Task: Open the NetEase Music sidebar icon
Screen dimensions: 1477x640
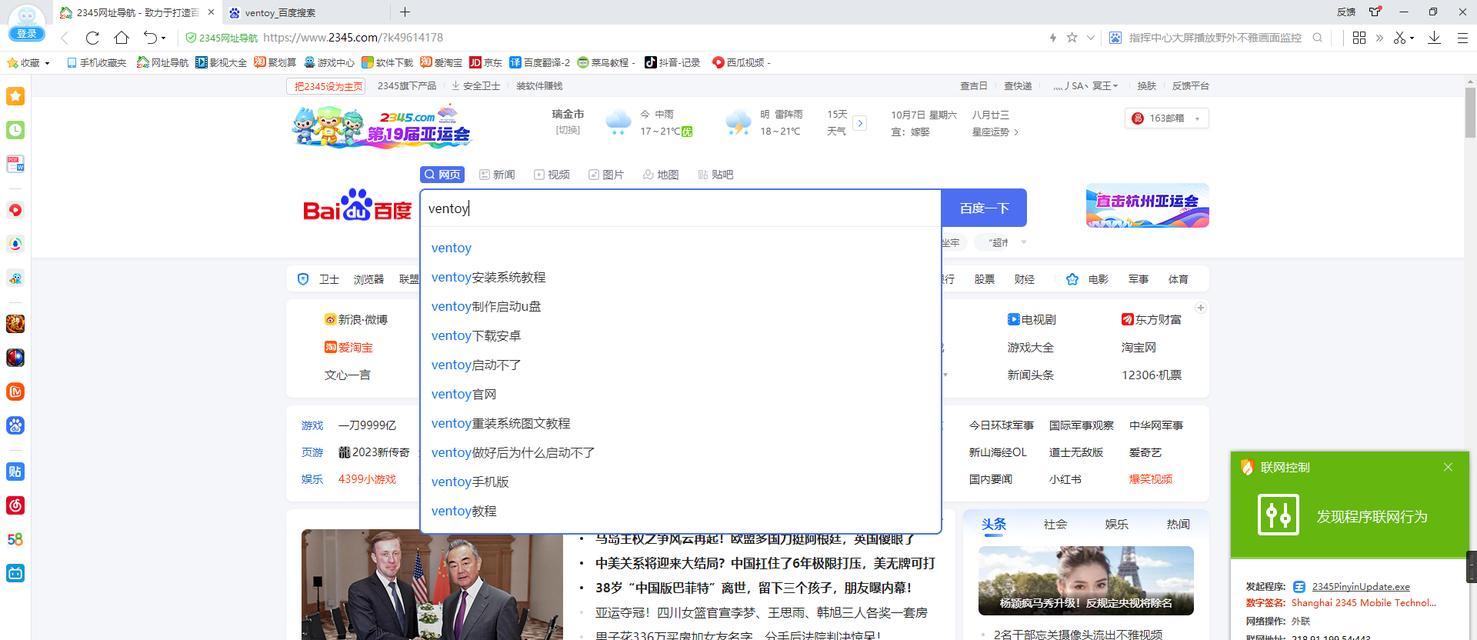Action: (15, 505)
